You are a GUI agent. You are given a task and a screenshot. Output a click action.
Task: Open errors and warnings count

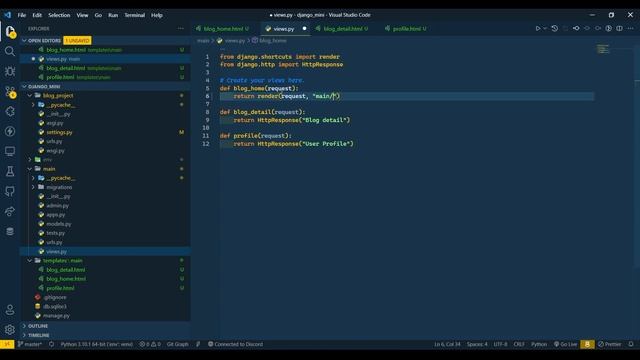(x=150, y=344)
